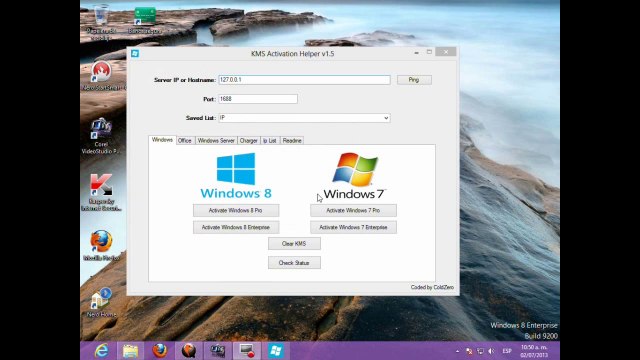Select the Nero Home desktop icon
Image resolution: width=640 pixels, height=360 pixels.
click(x=101, y=302)
